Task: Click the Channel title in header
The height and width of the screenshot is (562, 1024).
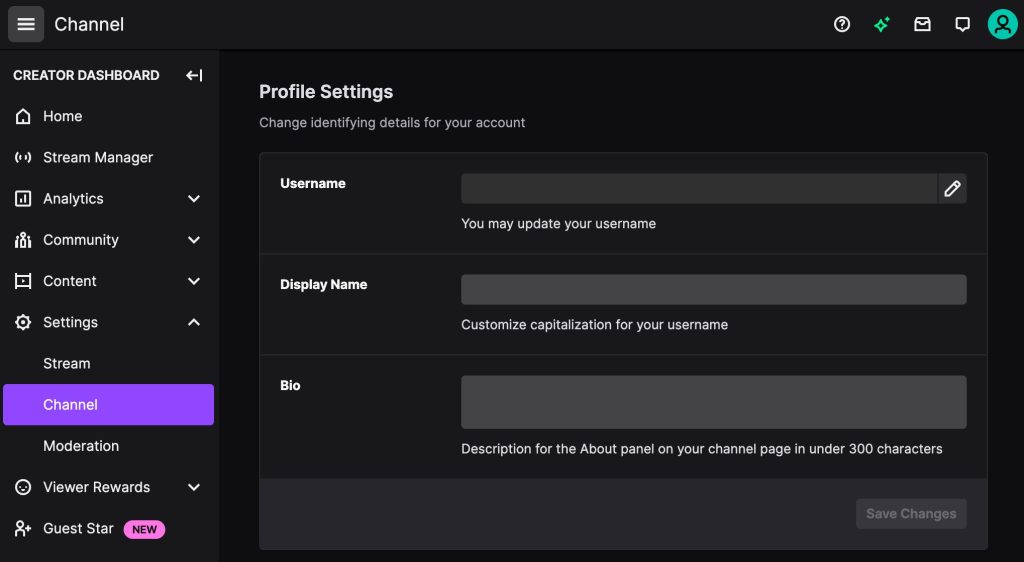Action: (89, 24)
